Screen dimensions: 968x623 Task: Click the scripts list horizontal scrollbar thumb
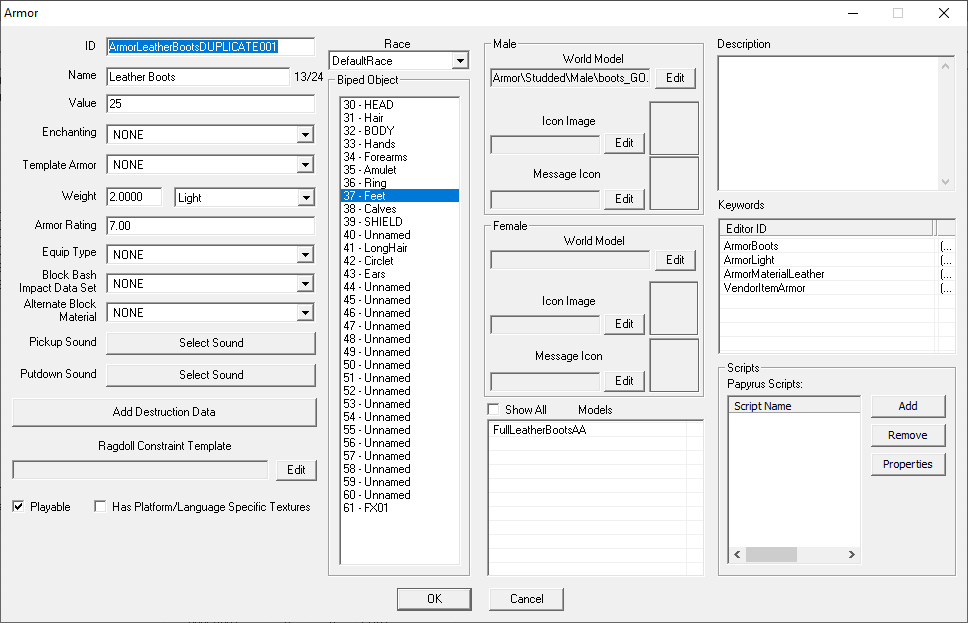pos(771,554)
